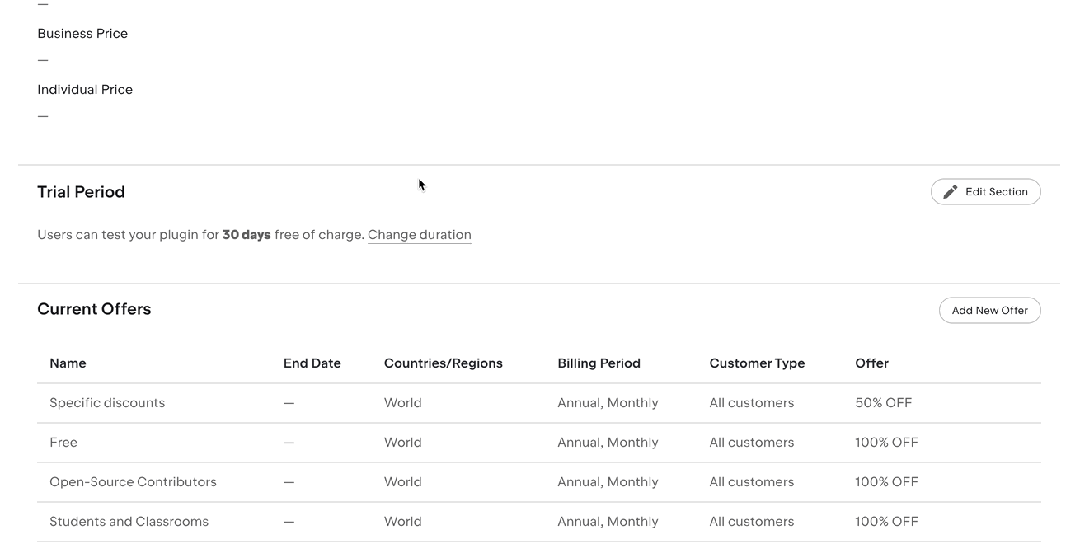Image resolution: width=1080 pixels, height=544 pixels.
Task: Click Annual, Monthly in Students and Classrooms row
Action: click(x=608, y=521)
